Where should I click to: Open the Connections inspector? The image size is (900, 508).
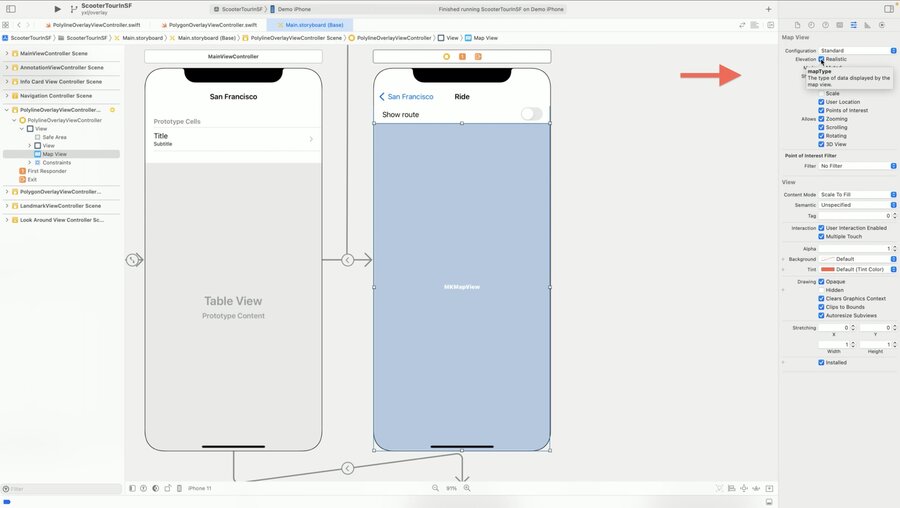(x=882, y=25)
